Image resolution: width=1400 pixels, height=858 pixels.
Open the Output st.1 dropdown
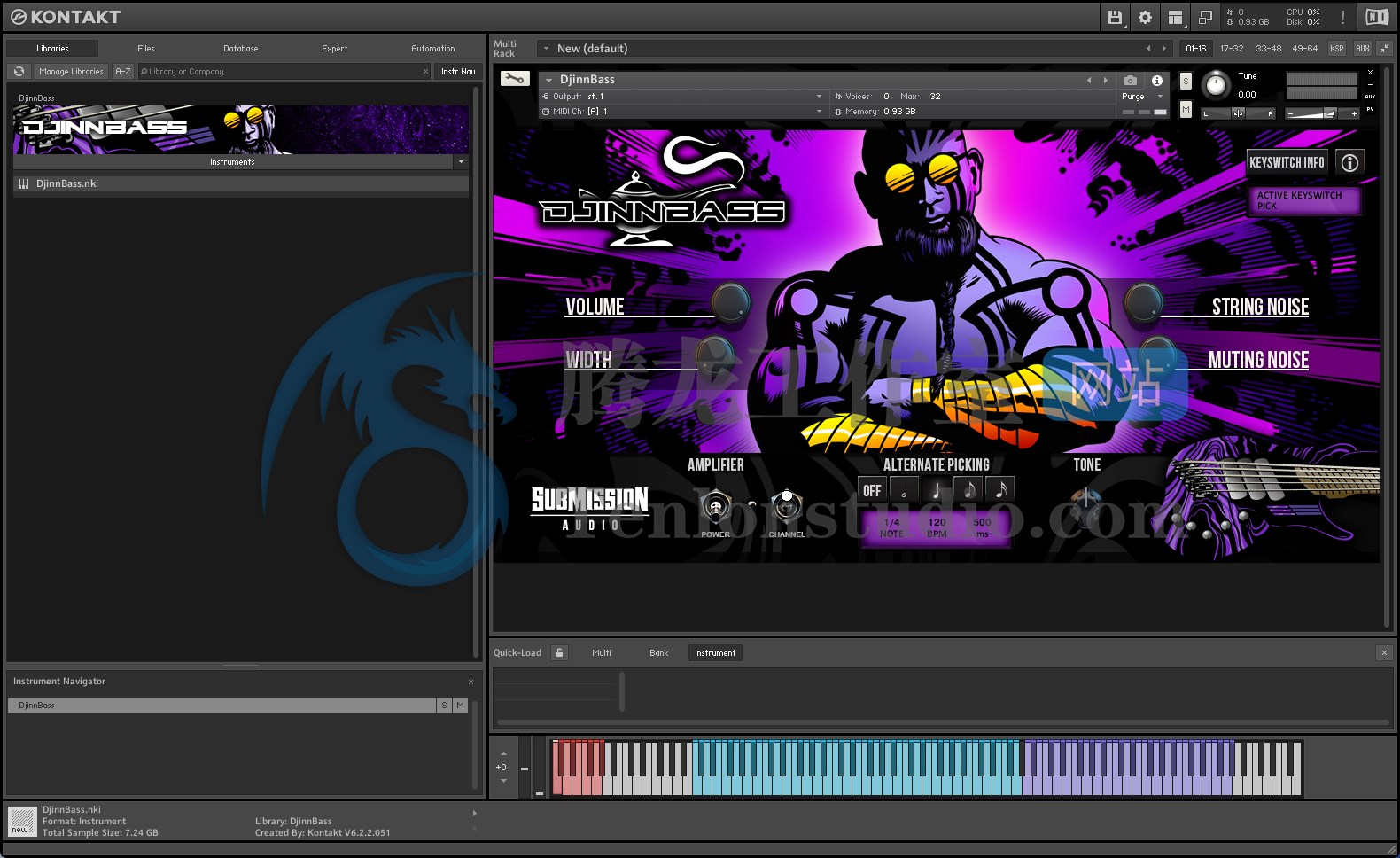[682, 97]
